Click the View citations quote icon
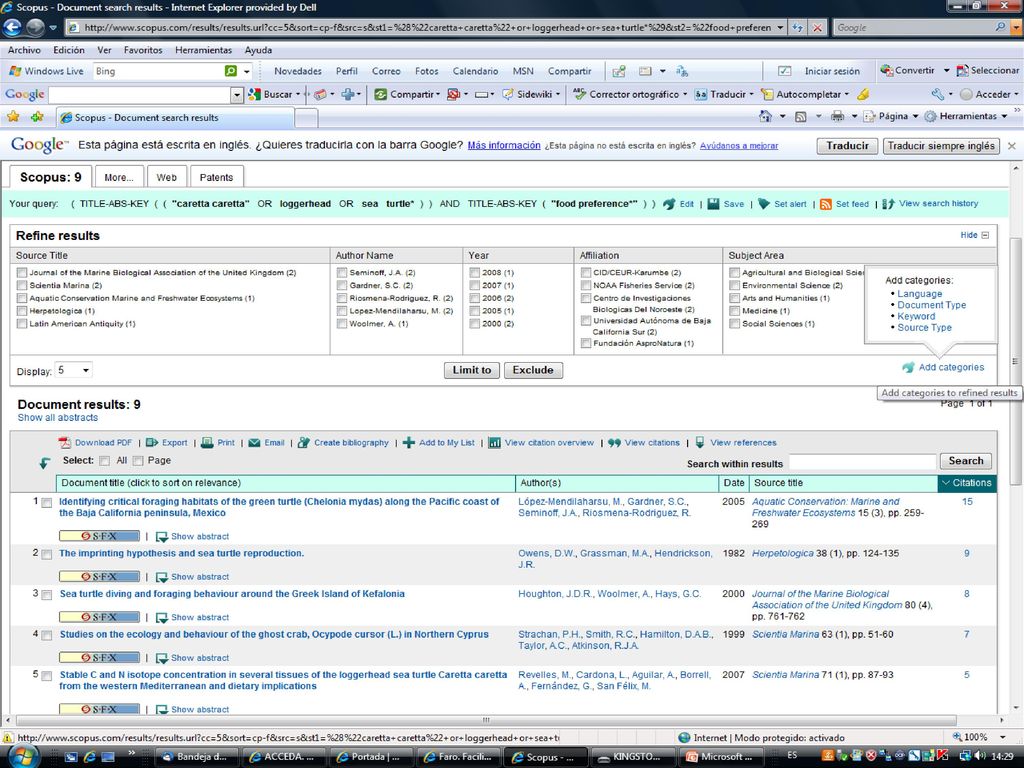This screenshot has width=1024, height=768. (x=614, y=443)
